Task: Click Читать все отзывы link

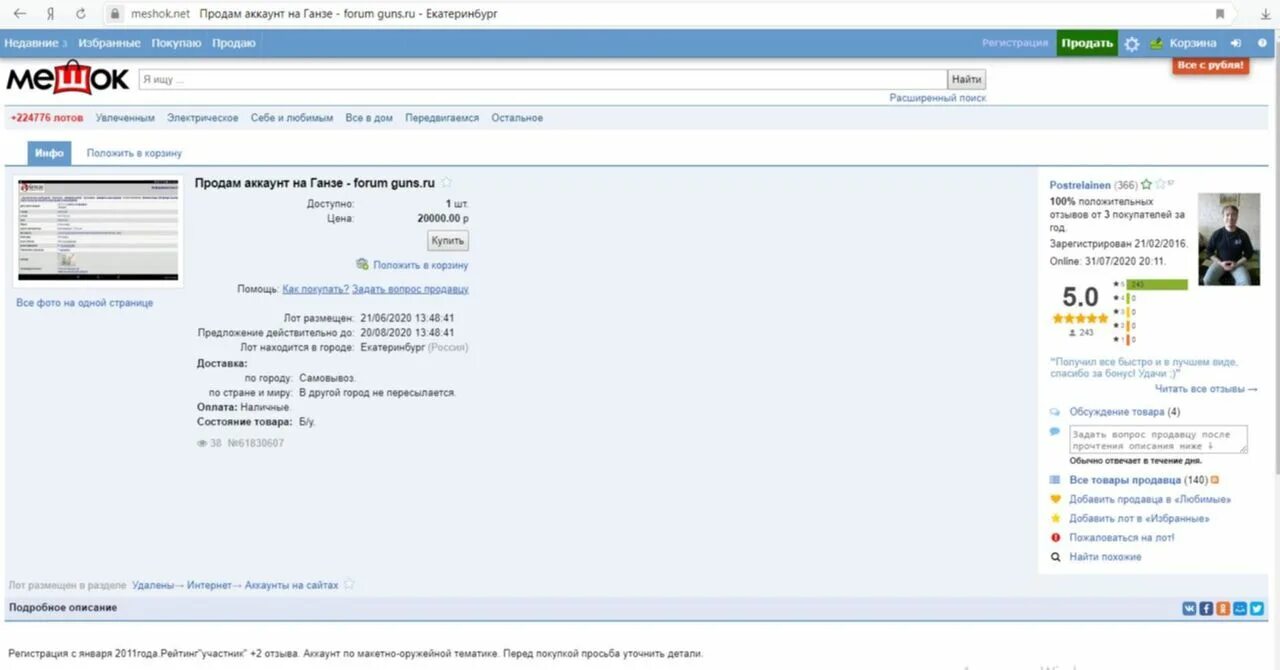Action: (x=1206, y=389)
